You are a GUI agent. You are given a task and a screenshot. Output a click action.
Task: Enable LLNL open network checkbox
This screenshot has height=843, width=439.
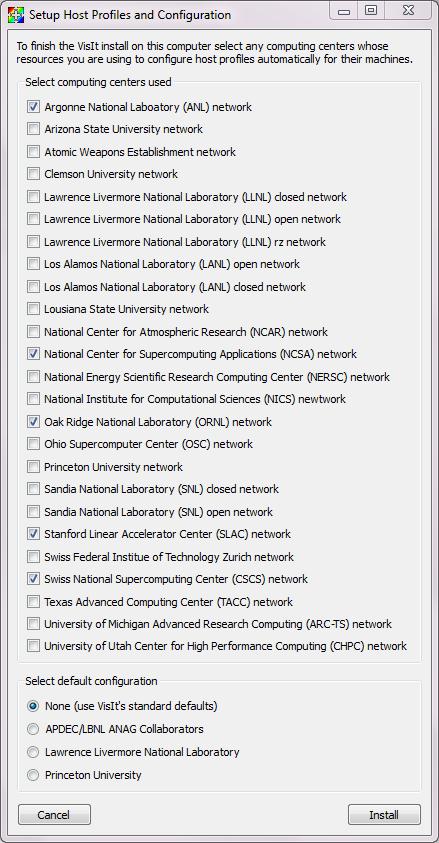pyautogui.click(x=34, y=219)
